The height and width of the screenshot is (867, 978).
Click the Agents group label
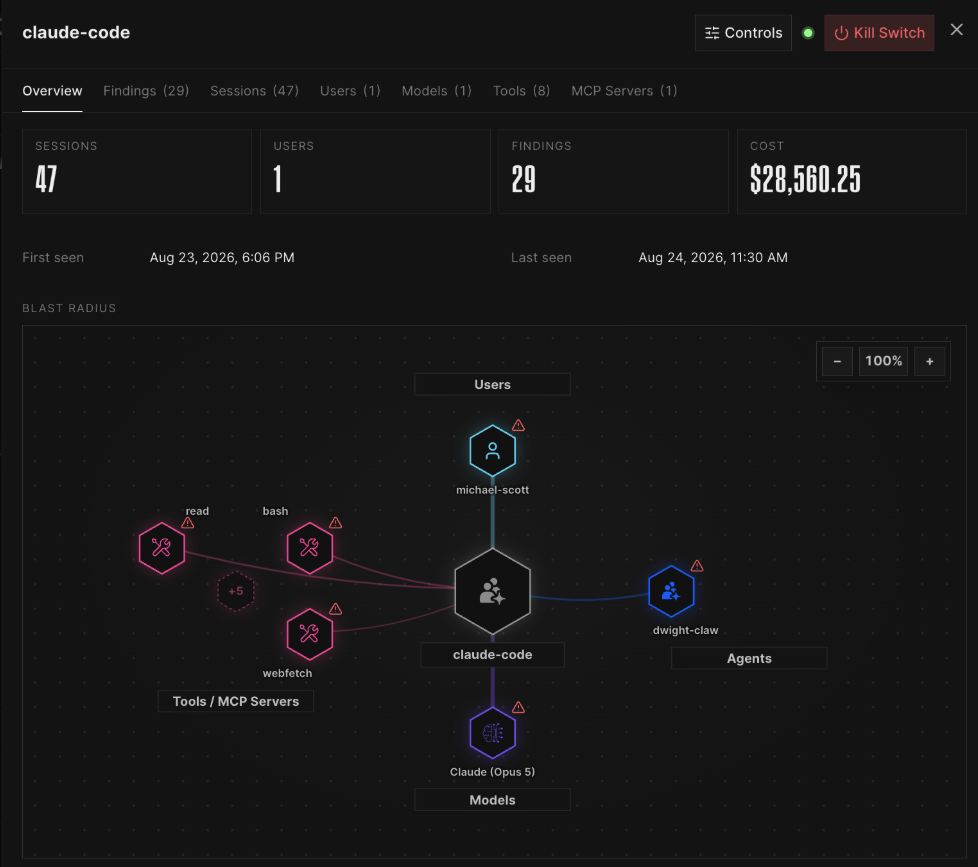(749, 658)
